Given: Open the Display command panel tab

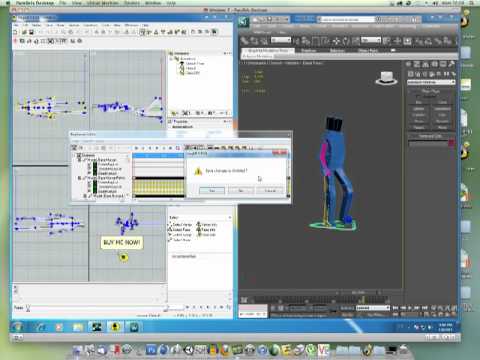Looking at the screenshot, I should (x=443, y=64).
